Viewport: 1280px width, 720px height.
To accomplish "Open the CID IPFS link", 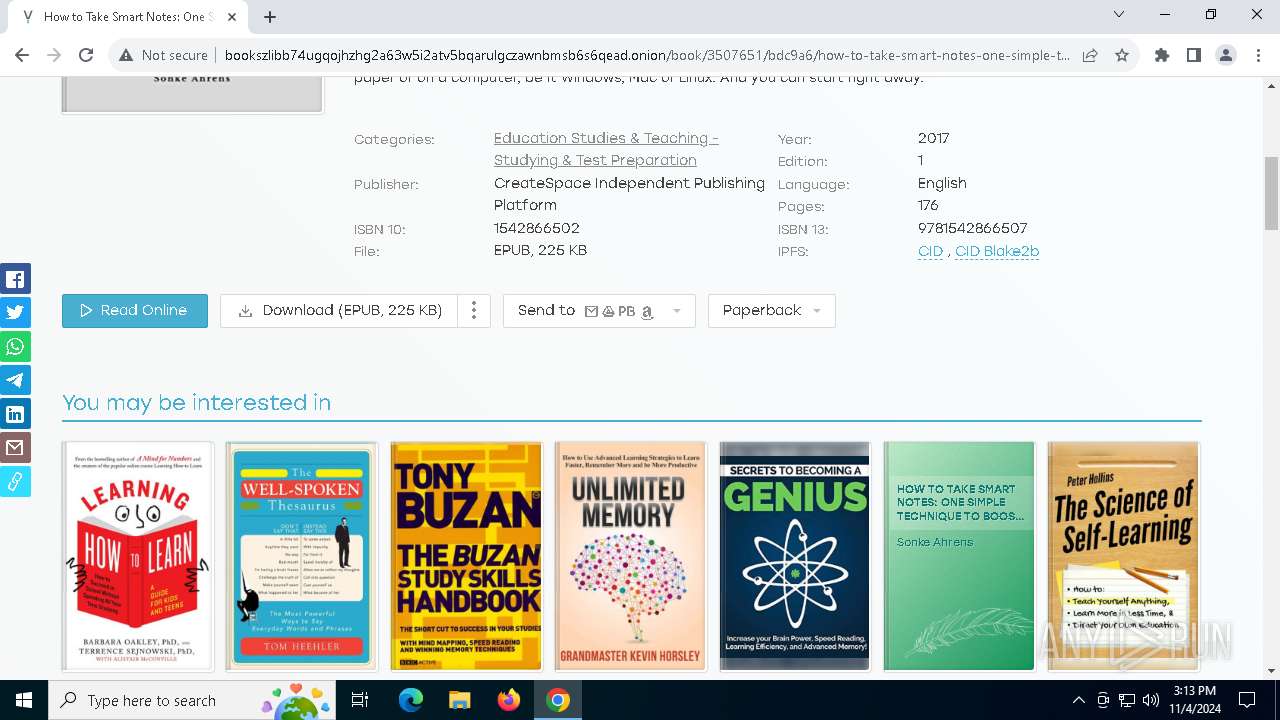I will [x=930, y=251].
